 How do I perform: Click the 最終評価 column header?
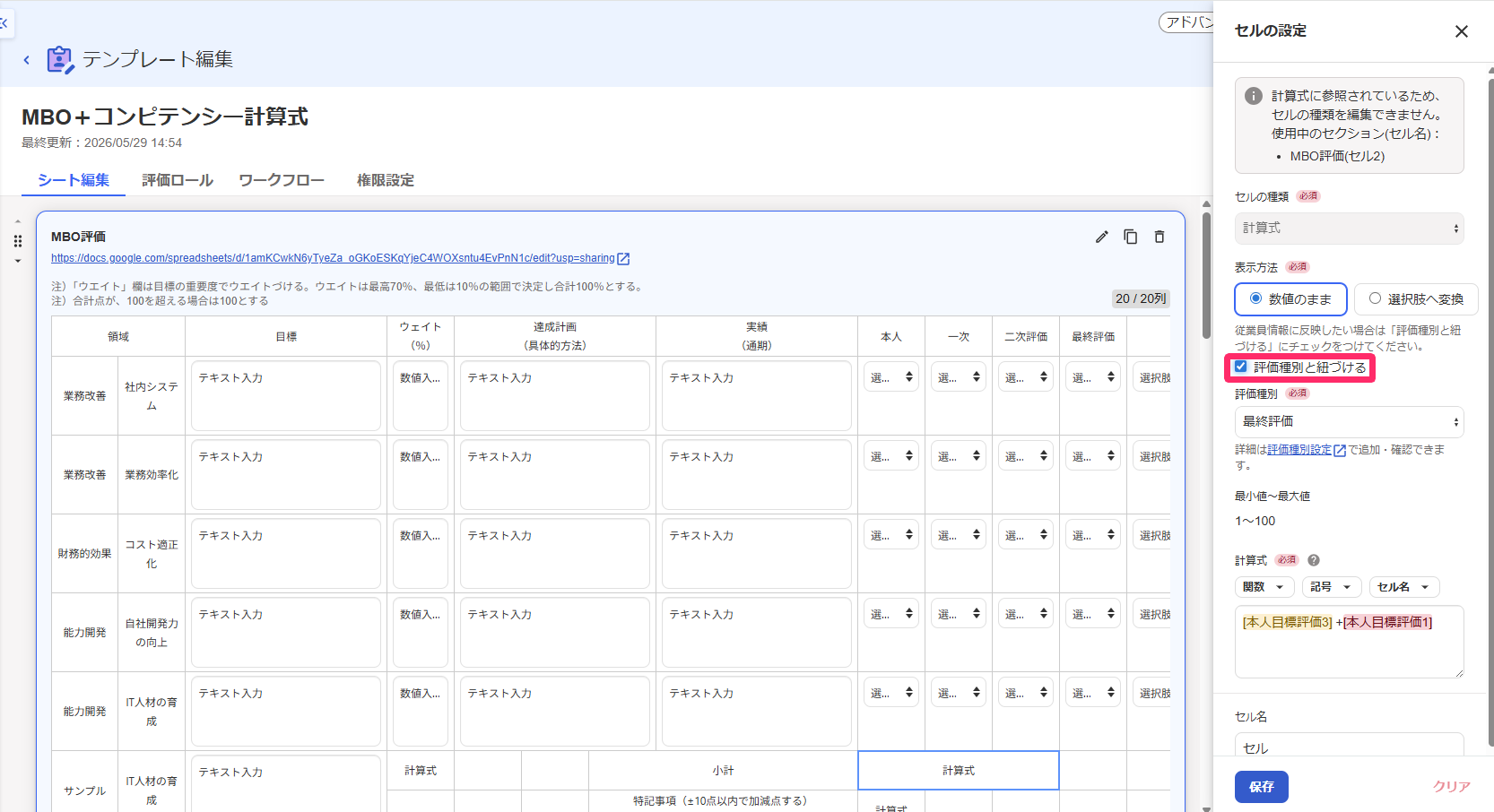(1093, 337)
